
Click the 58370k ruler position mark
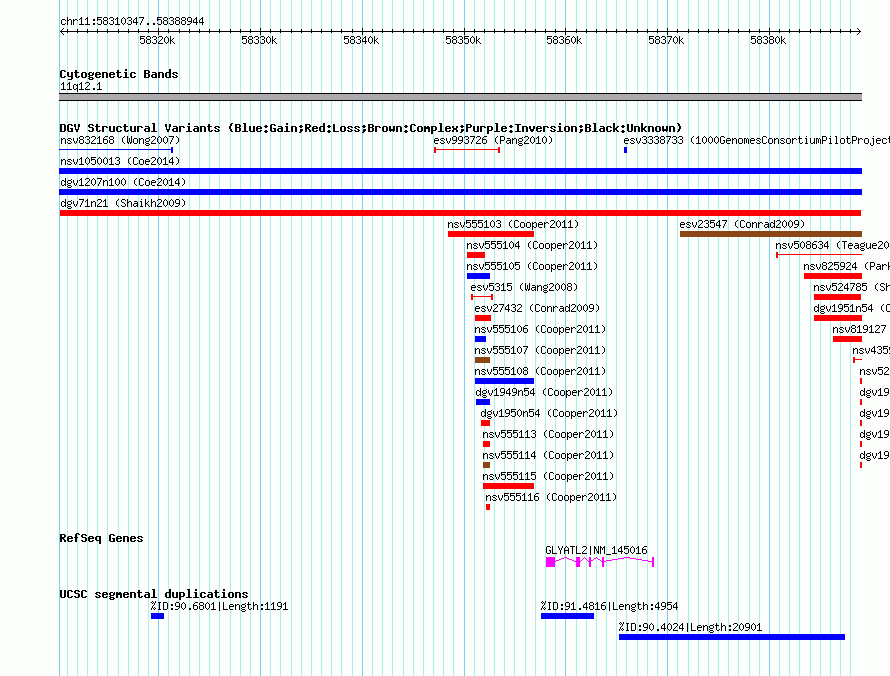[666, 40]
